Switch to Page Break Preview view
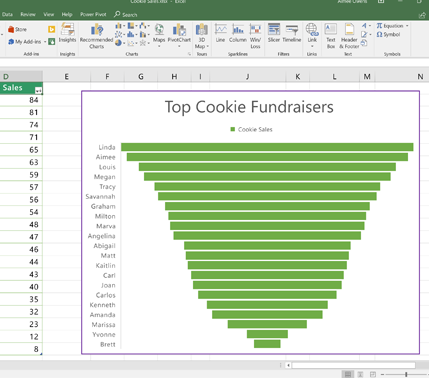 point(373,374)
